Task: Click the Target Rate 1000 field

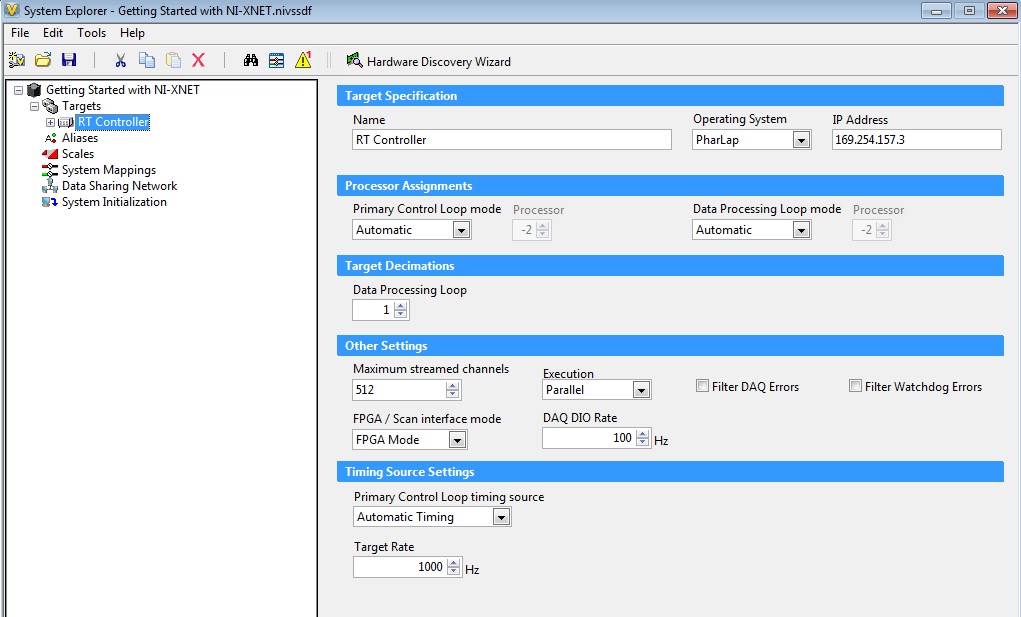Action: click(x=400, y=567)
